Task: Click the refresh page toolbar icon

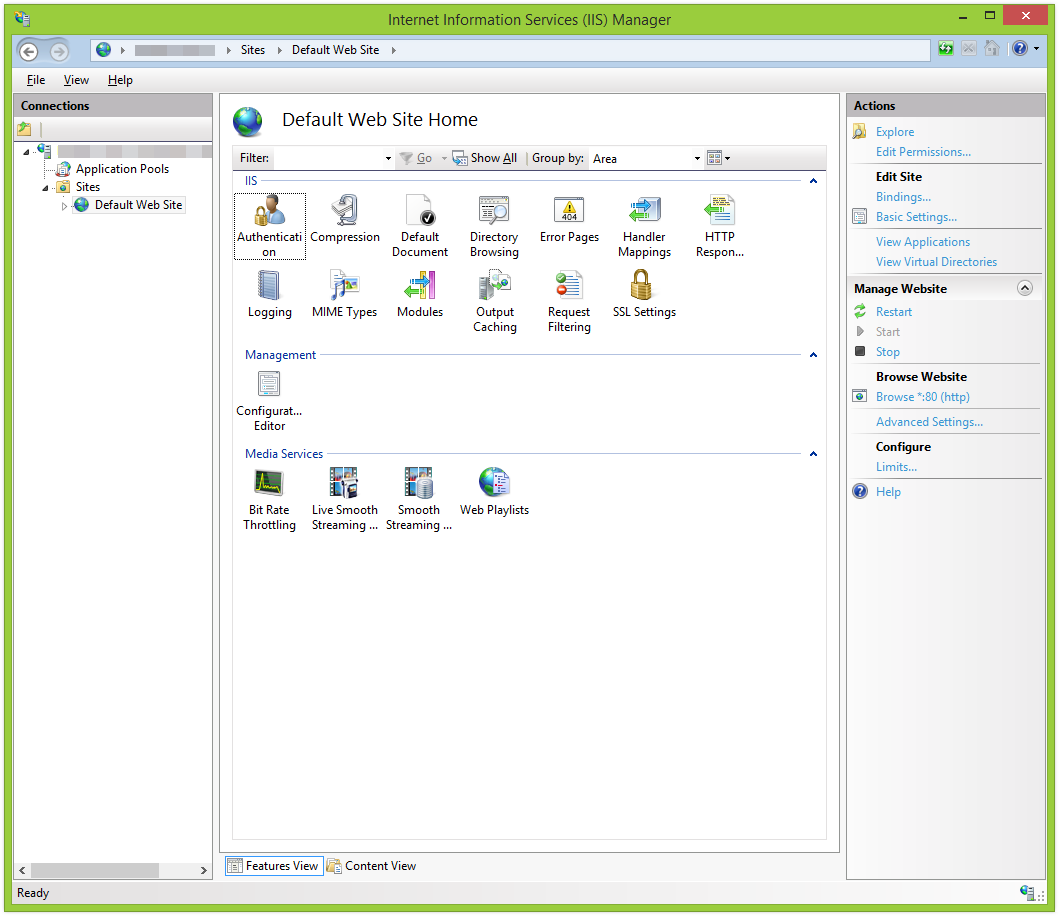Action: click(946, 49)
